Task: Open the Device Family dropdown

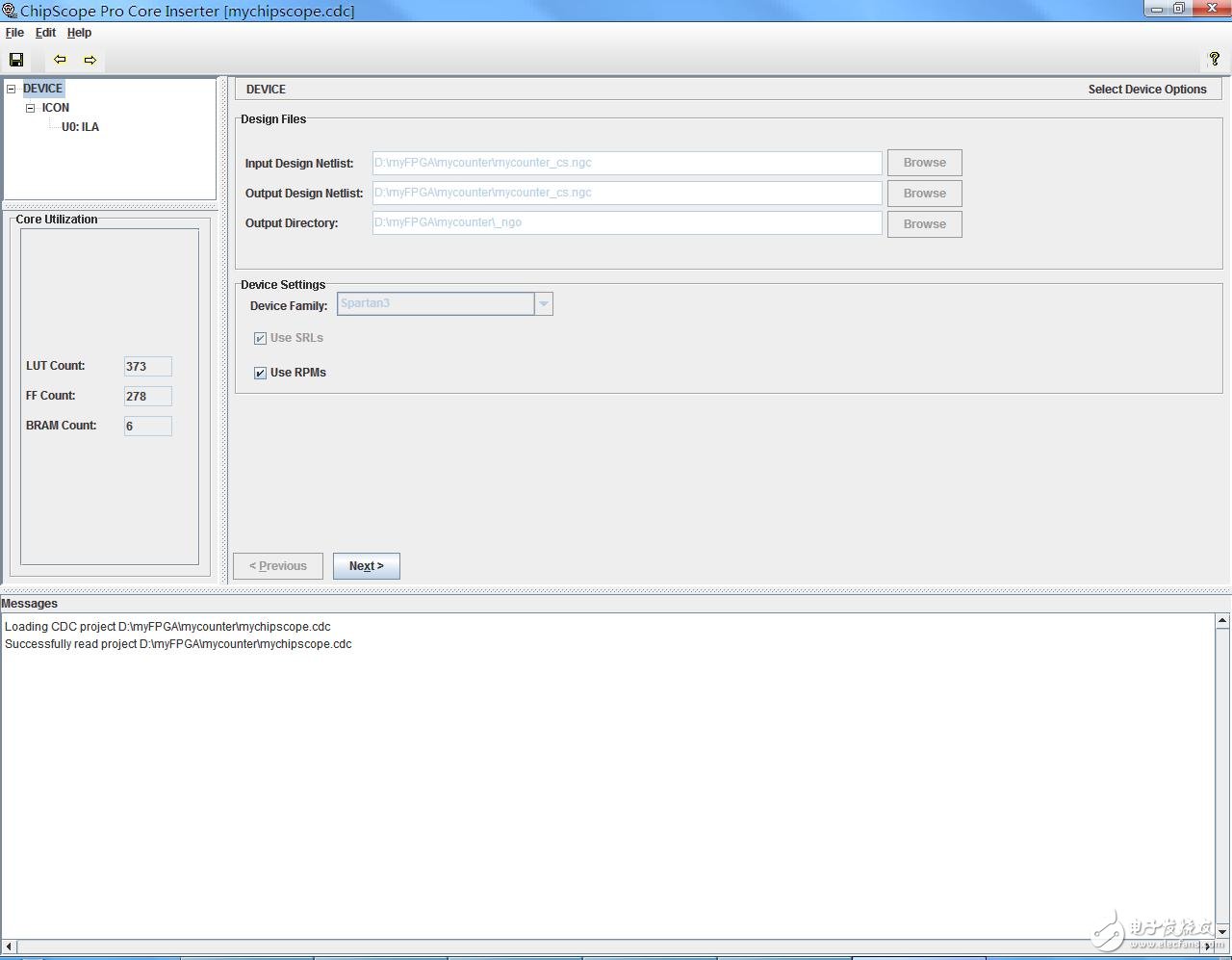Action: click(x=543, y=304)
